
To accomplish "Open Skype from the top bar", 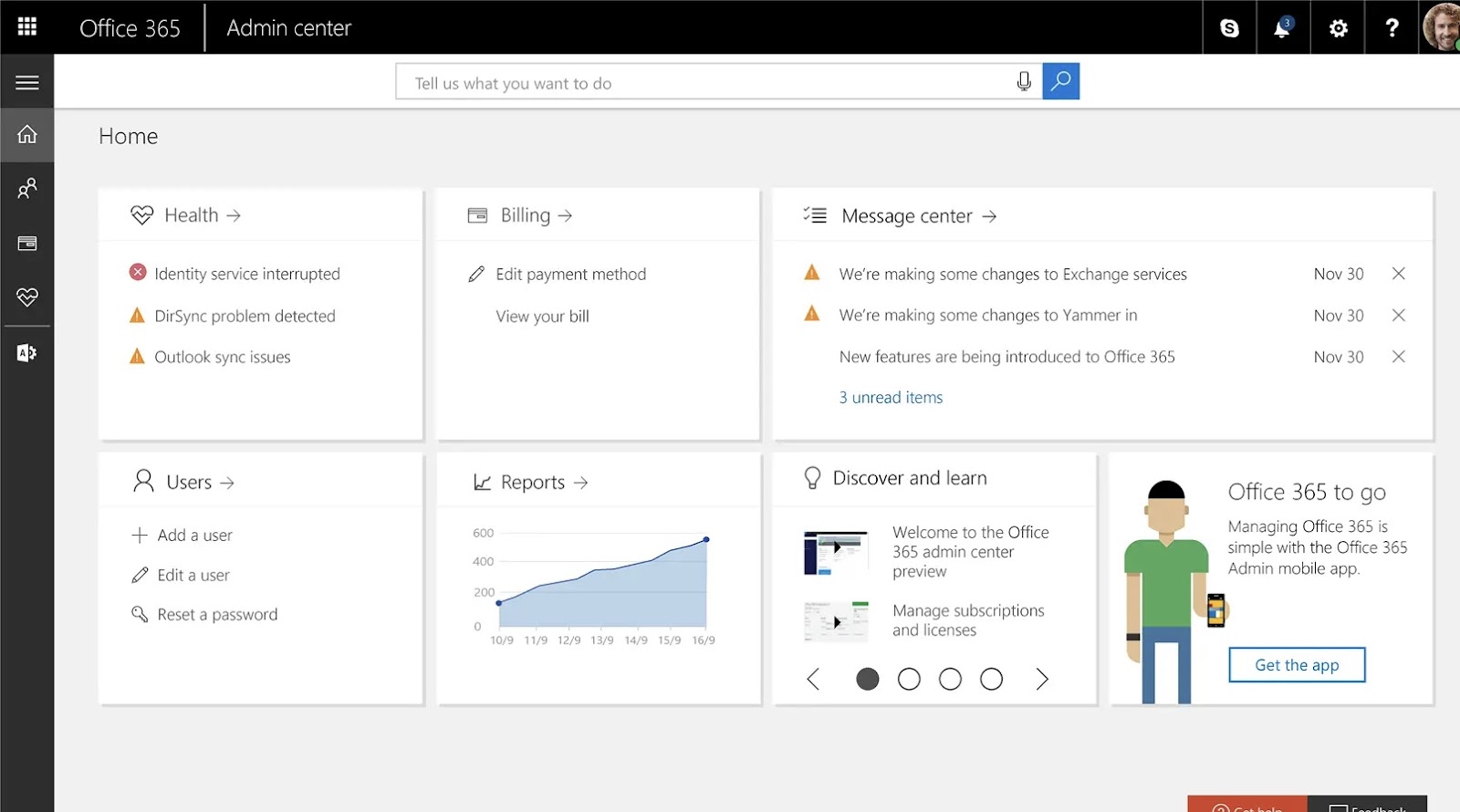I will tap(1229, 28).
